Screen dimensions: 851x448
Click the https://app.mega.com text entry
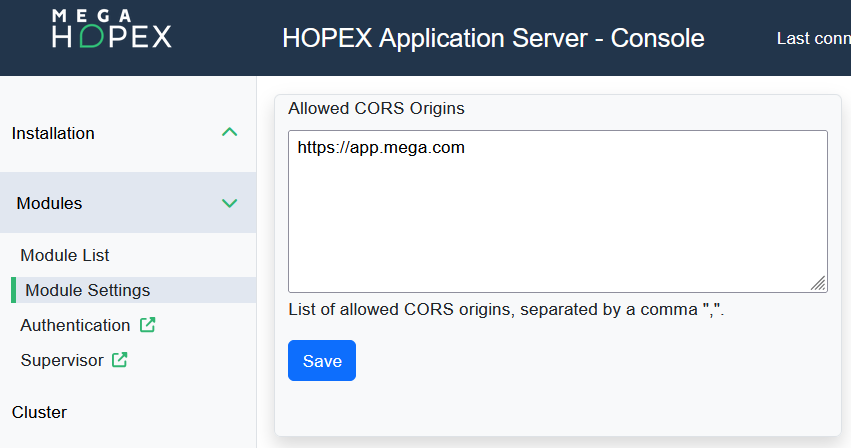click(381, 148)
